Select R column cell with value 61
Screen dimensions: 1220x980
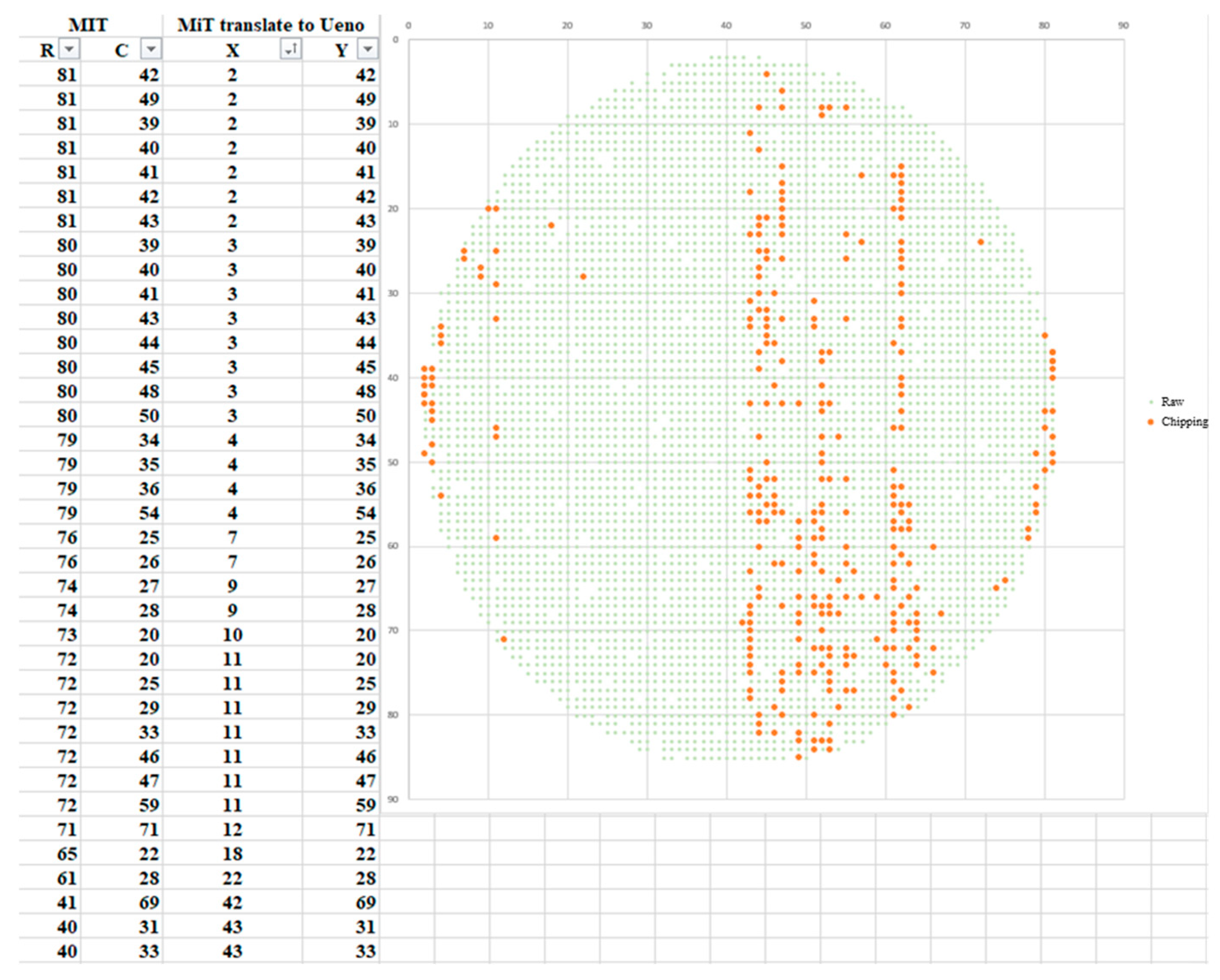point(67,878)
